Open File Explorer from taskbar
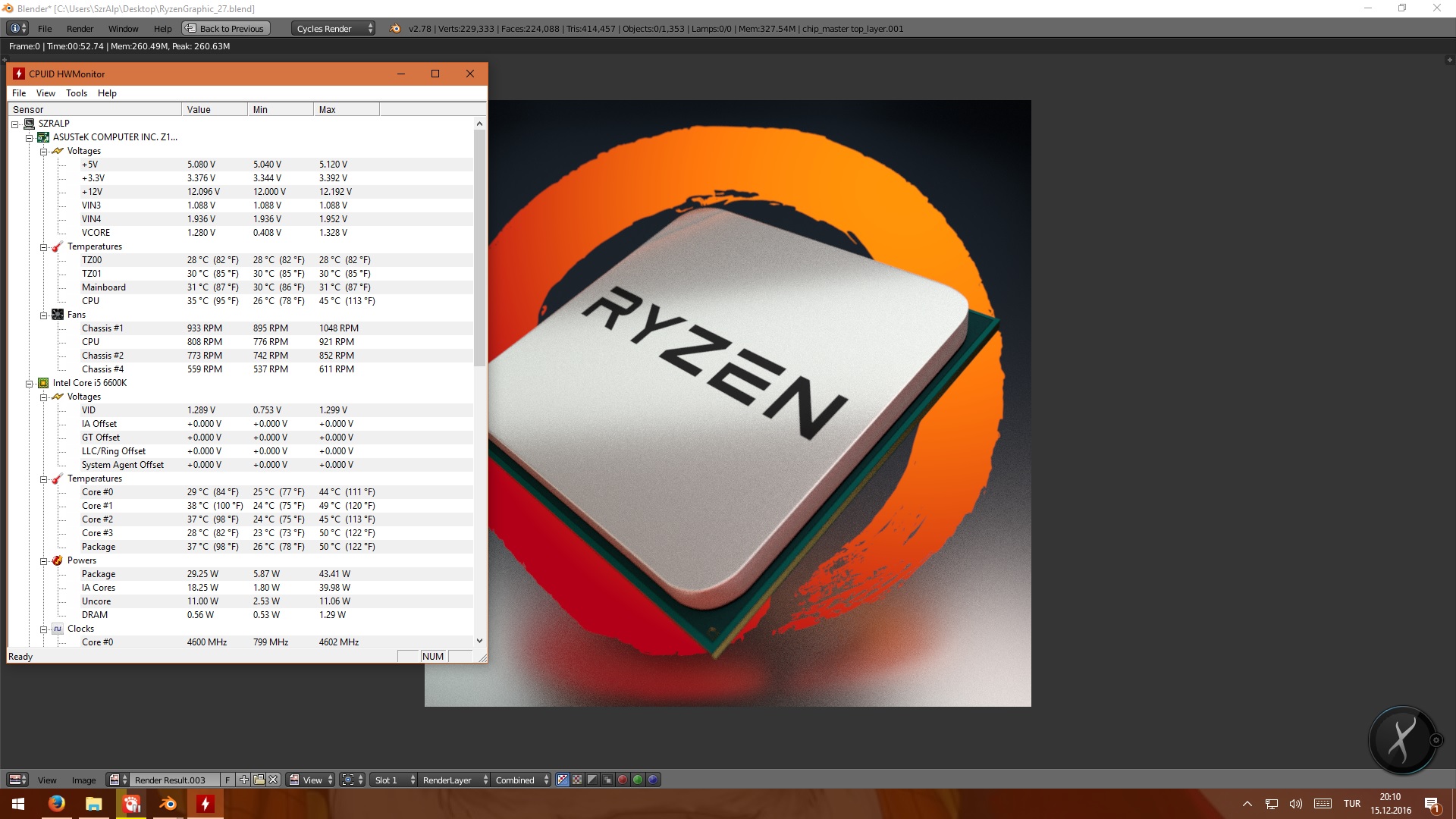Screen dimensions: 1456x819 coord(93,803)
